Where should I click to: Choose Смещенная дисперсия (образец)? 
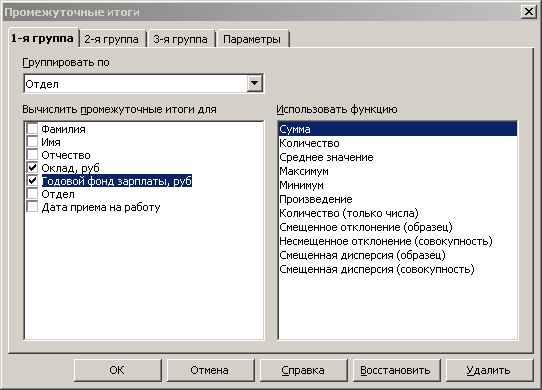(x=398, y=255)
